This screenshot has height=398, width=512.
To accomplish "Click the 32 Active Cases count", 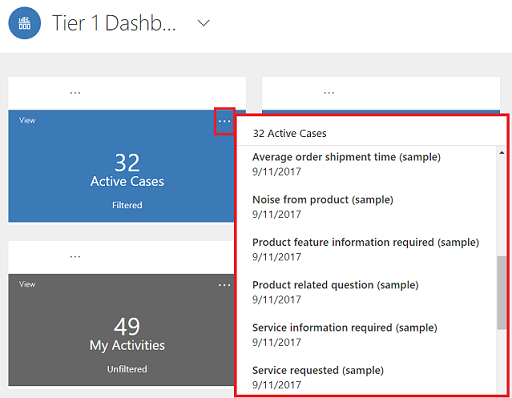I will coord(127,163).
